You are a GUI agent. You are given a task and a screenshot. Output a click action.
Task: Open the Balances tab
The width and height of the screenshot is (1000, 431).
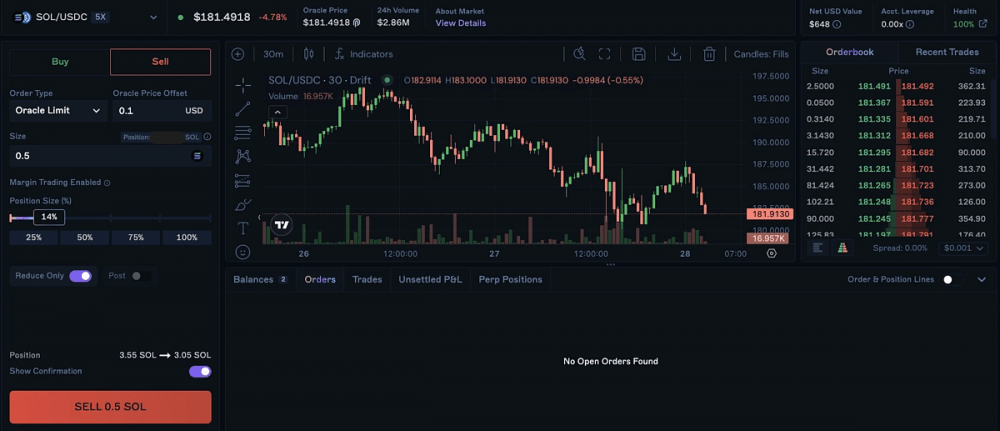coord(260,279)
